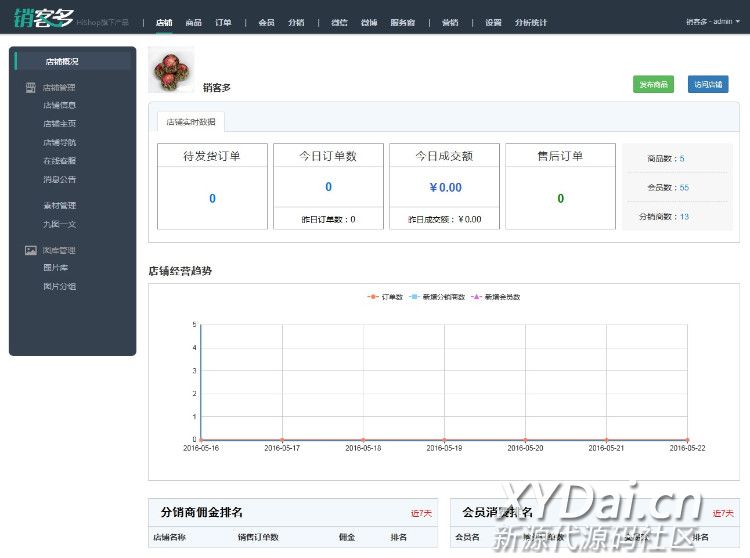Open 素材管理 in the sidebar
This screenshot has height=558, width=750.
click(59, 206)
